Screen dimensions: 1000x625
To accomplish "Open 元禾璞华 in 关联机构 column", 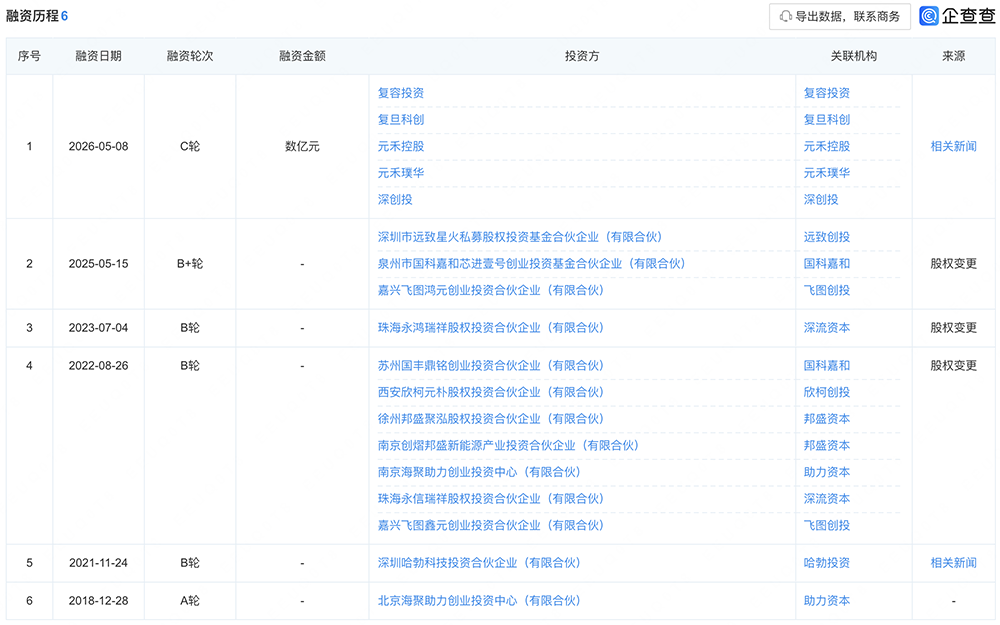I will pos(827,173).
